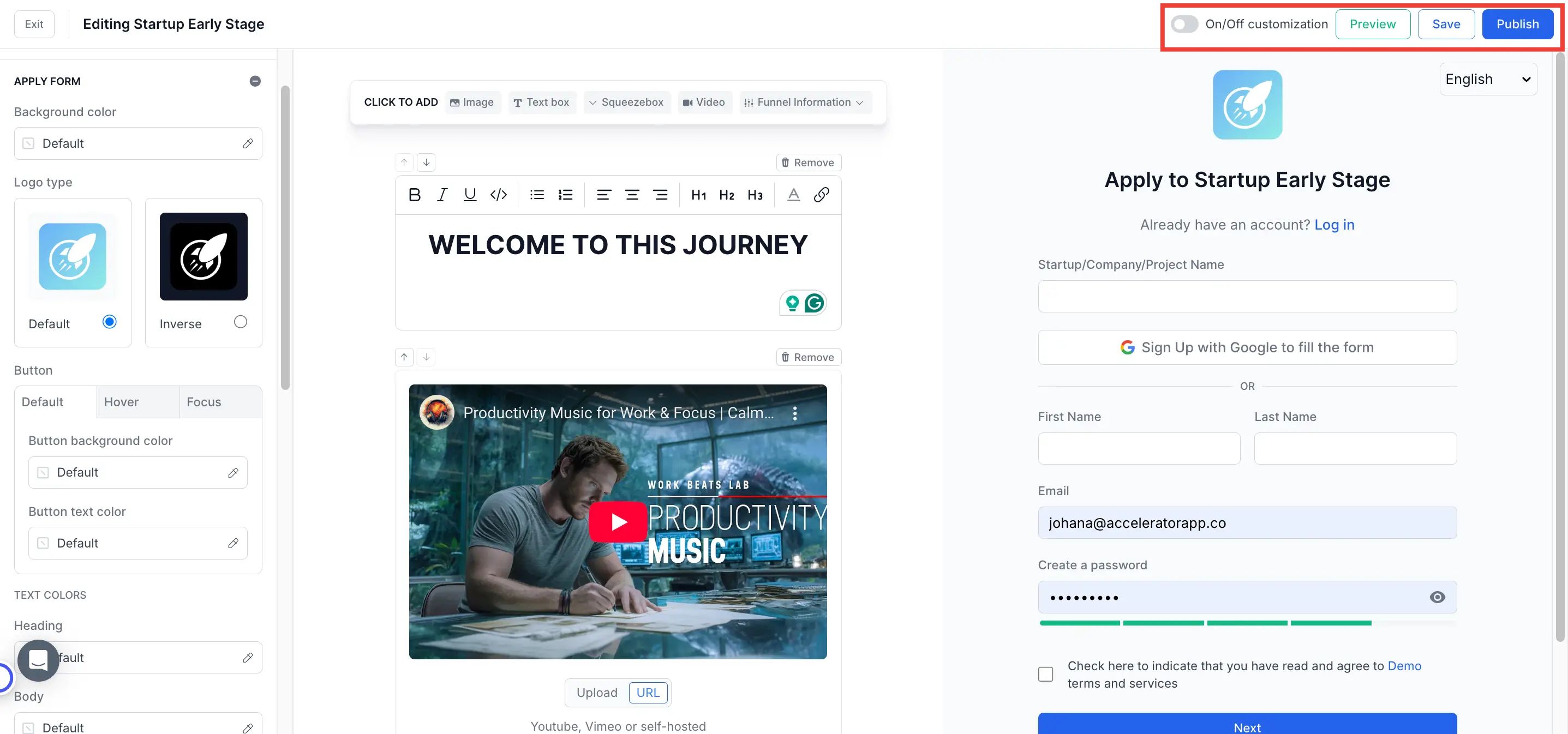The width and height of the screenshot is (1568, 734).
Task: Insert a hyperlink icon
Action: pos(821,195)
